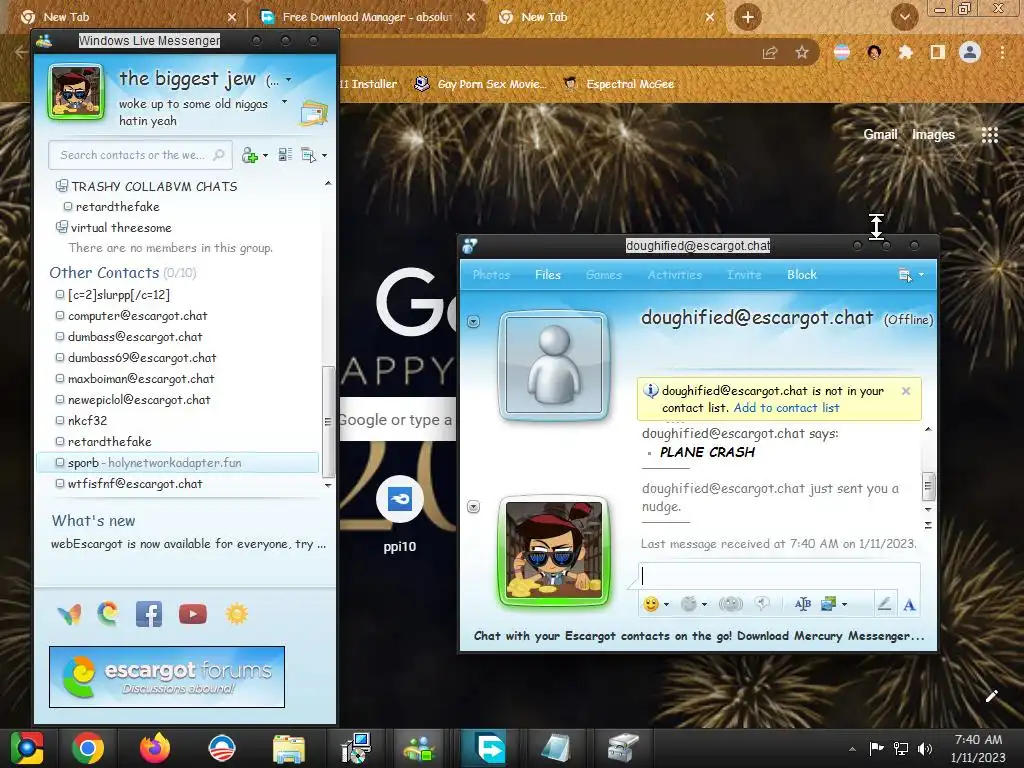Click the Add a contact icon
The image size is (1024, 768).
click(x=249, y=155)
